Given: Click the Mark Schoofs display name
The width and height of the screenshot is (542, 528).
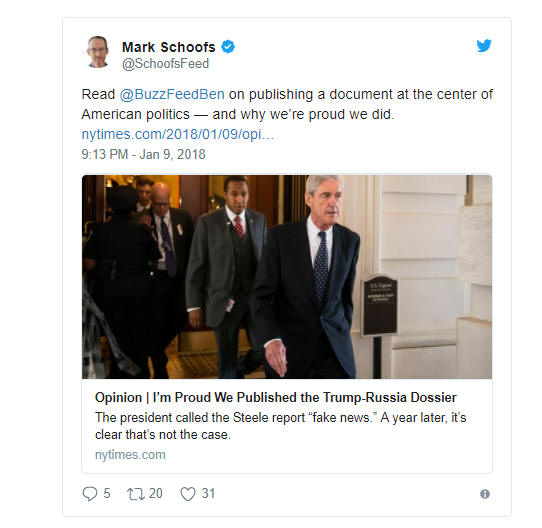Looking at the screenshot, I should click(x=169, y=47).
